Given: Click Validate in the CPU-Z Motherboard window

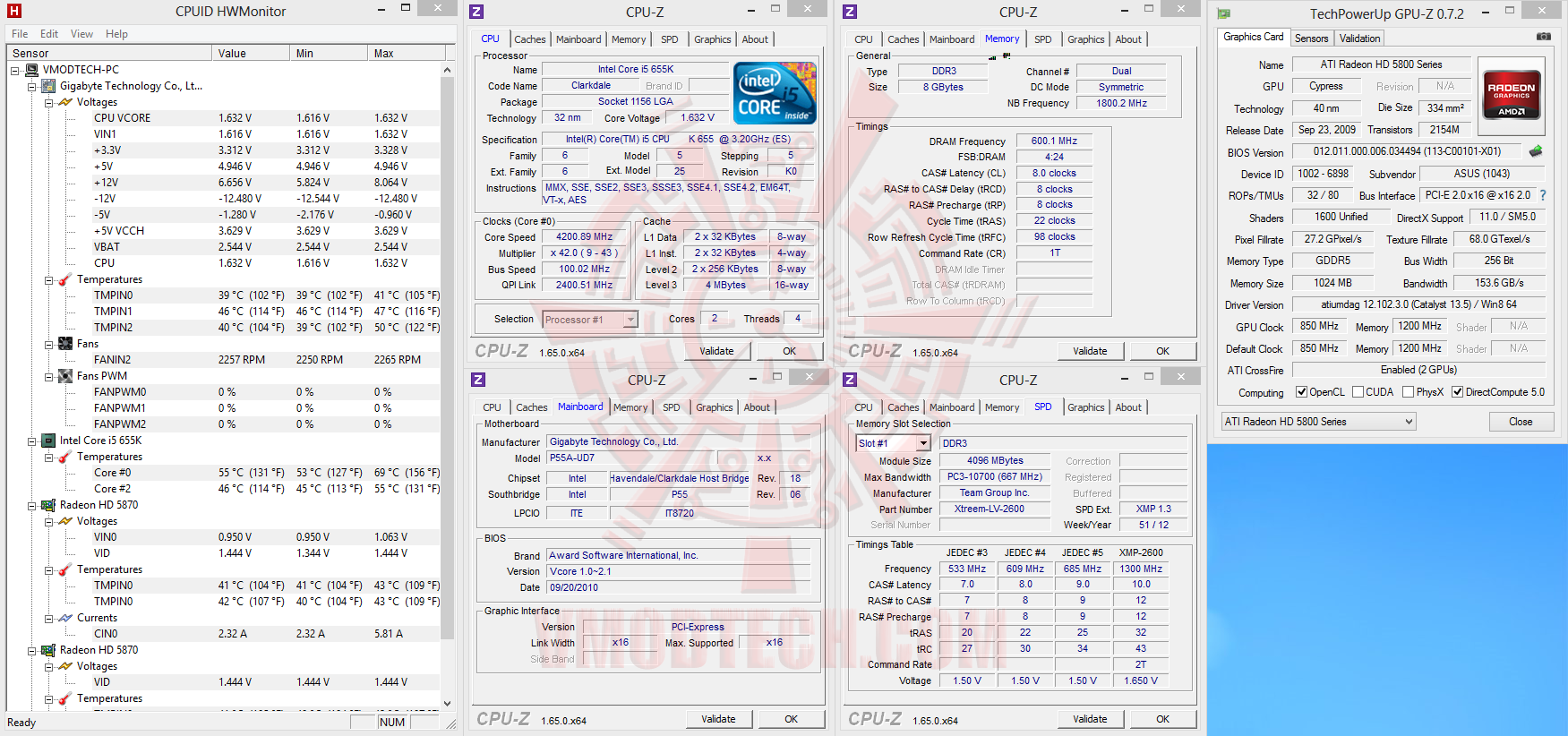Looking at the screenshot, I should point(718,719).
